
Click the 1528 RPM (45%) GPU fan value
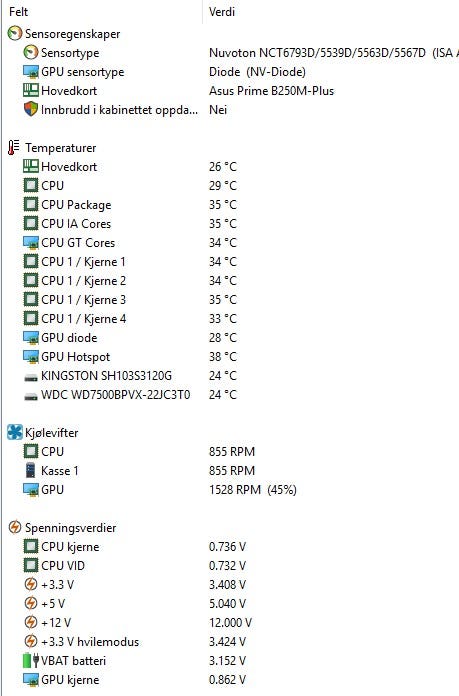253,490
